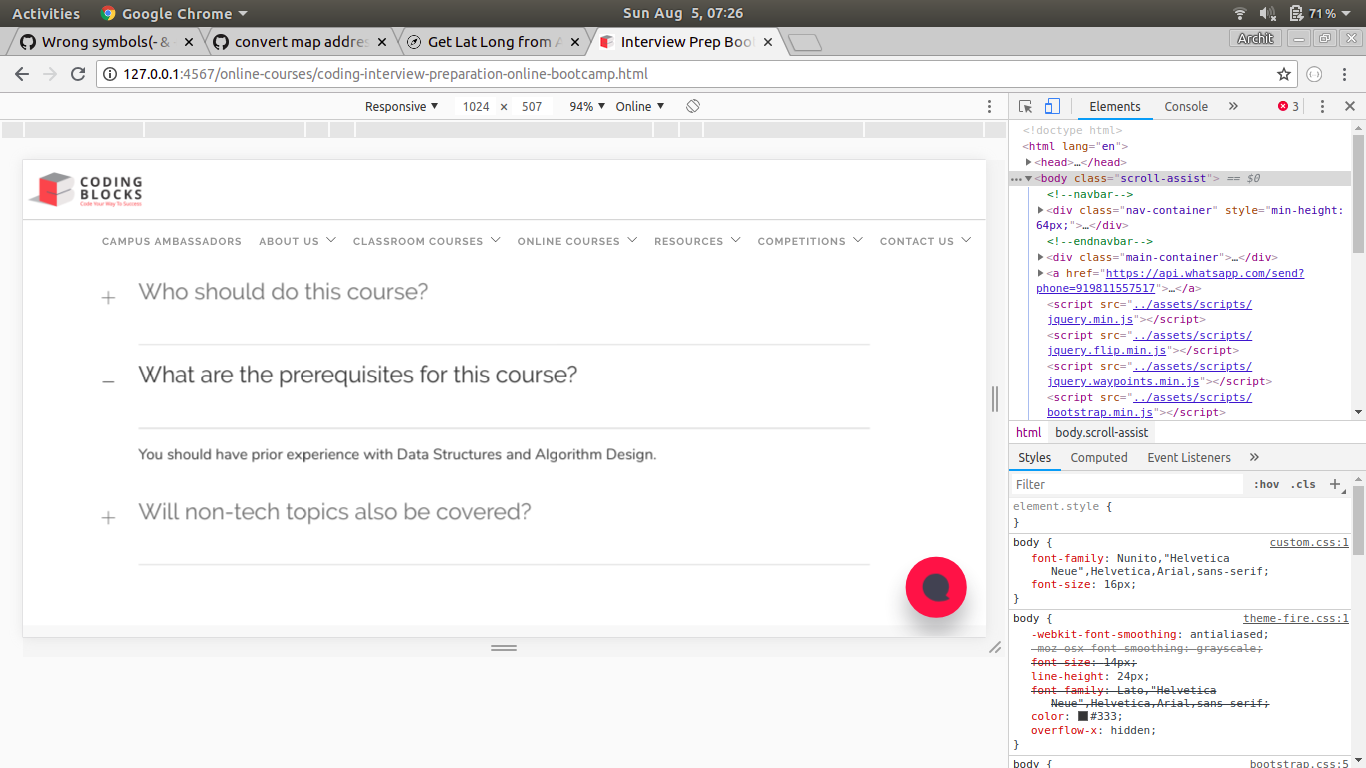Click the red error count indicator
This screenshot has width=1366, height=768.
[1289, 106]
